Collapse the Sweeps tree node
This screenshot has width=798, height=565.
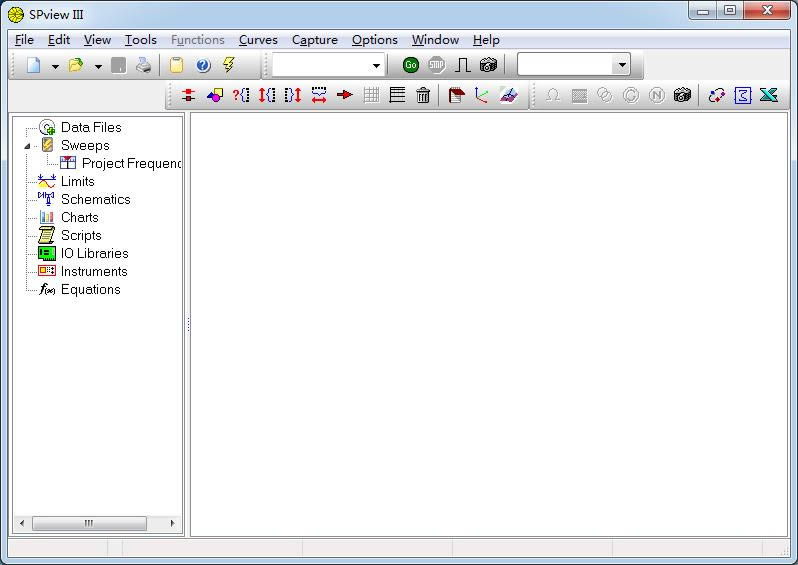pyautogui.click(x=28, y=146)
